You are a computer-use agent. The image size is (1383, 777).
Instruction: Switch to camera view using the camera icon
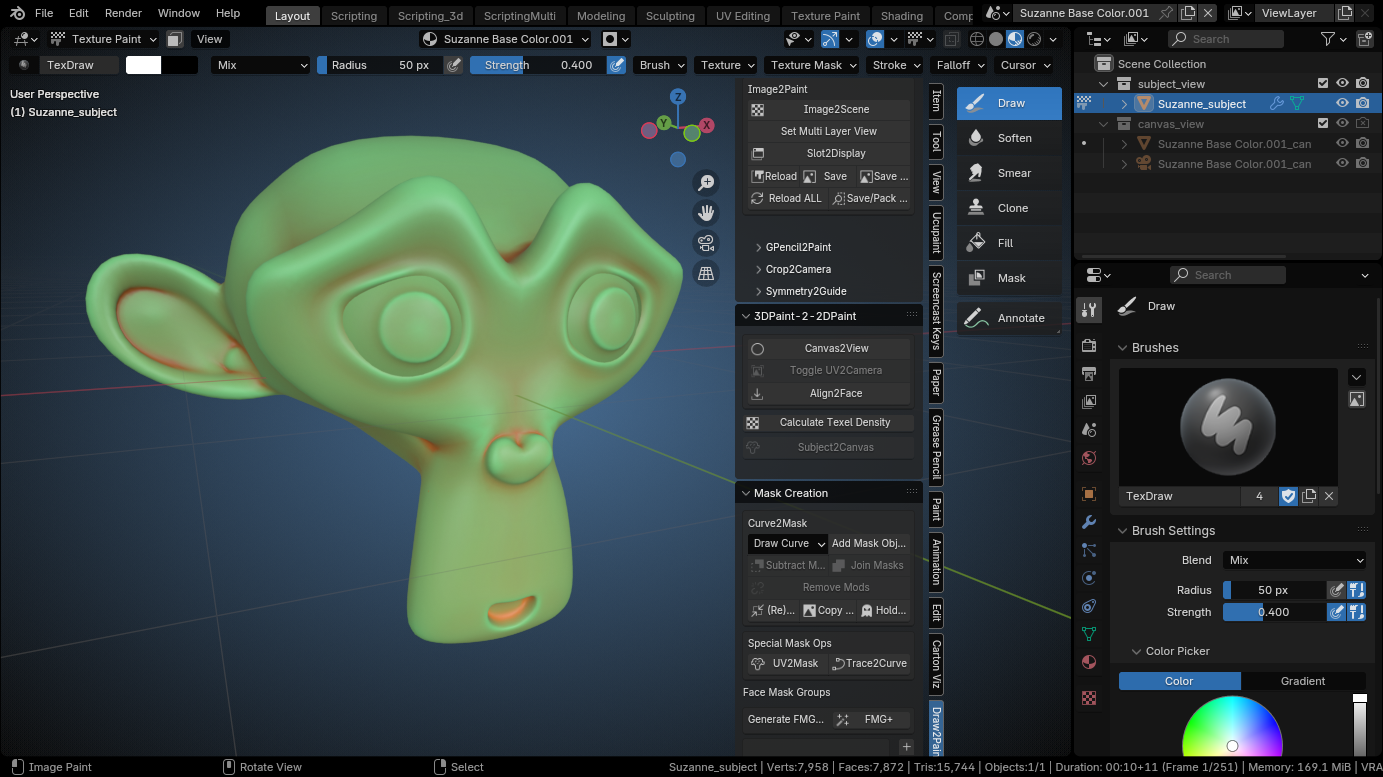coord(706,243)
